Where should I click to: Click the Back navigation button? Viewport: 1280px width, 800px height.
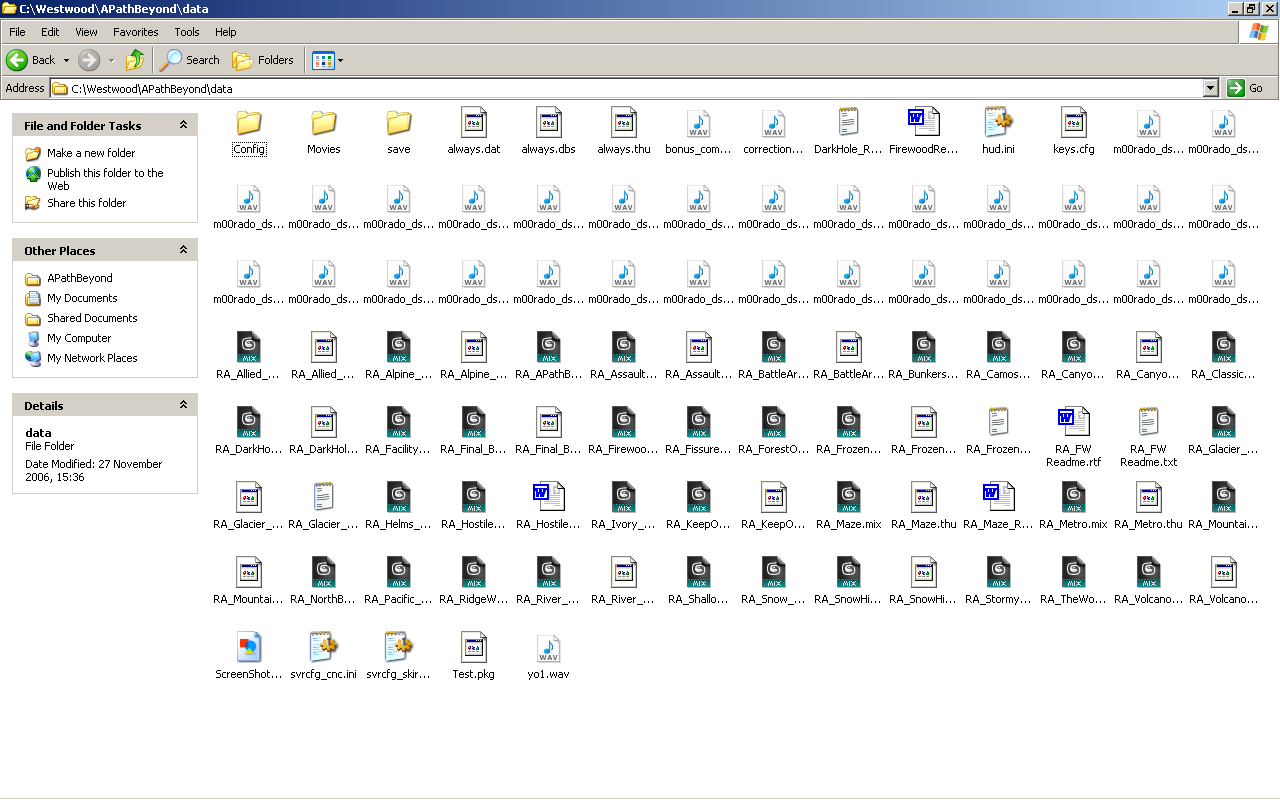30,60
